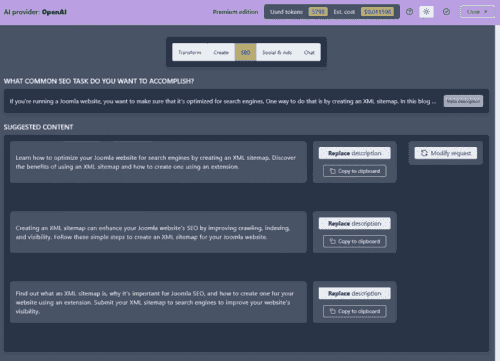Viewport: 500px width, 361px height.
Task: Copy 'Find out what' suggestion to clipboard
Action: click(x=355, y=311)
